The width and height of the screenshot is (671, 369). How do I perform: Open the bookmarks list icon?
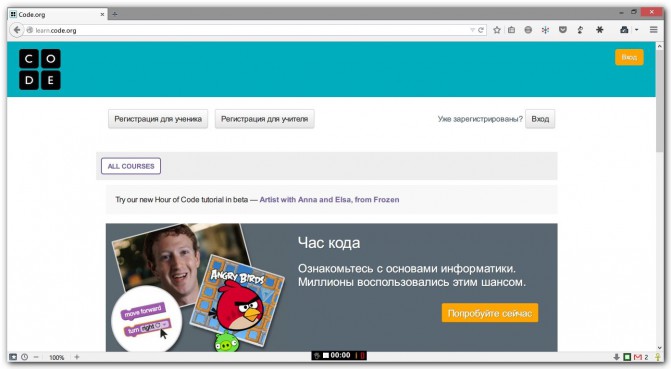(511, 30)
